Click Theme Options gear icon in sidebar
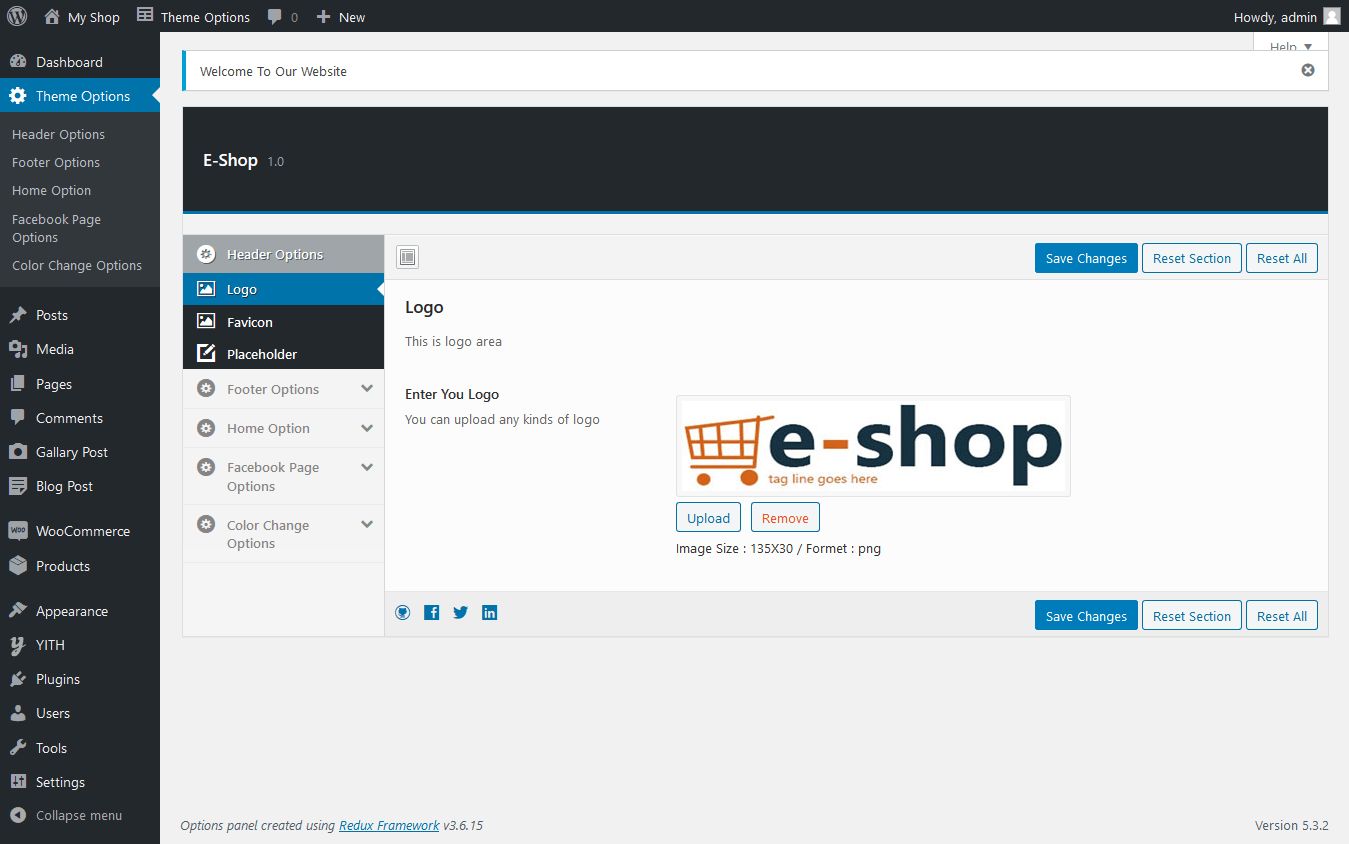This screenshot has width=1349, height=844. coord(18,96)
